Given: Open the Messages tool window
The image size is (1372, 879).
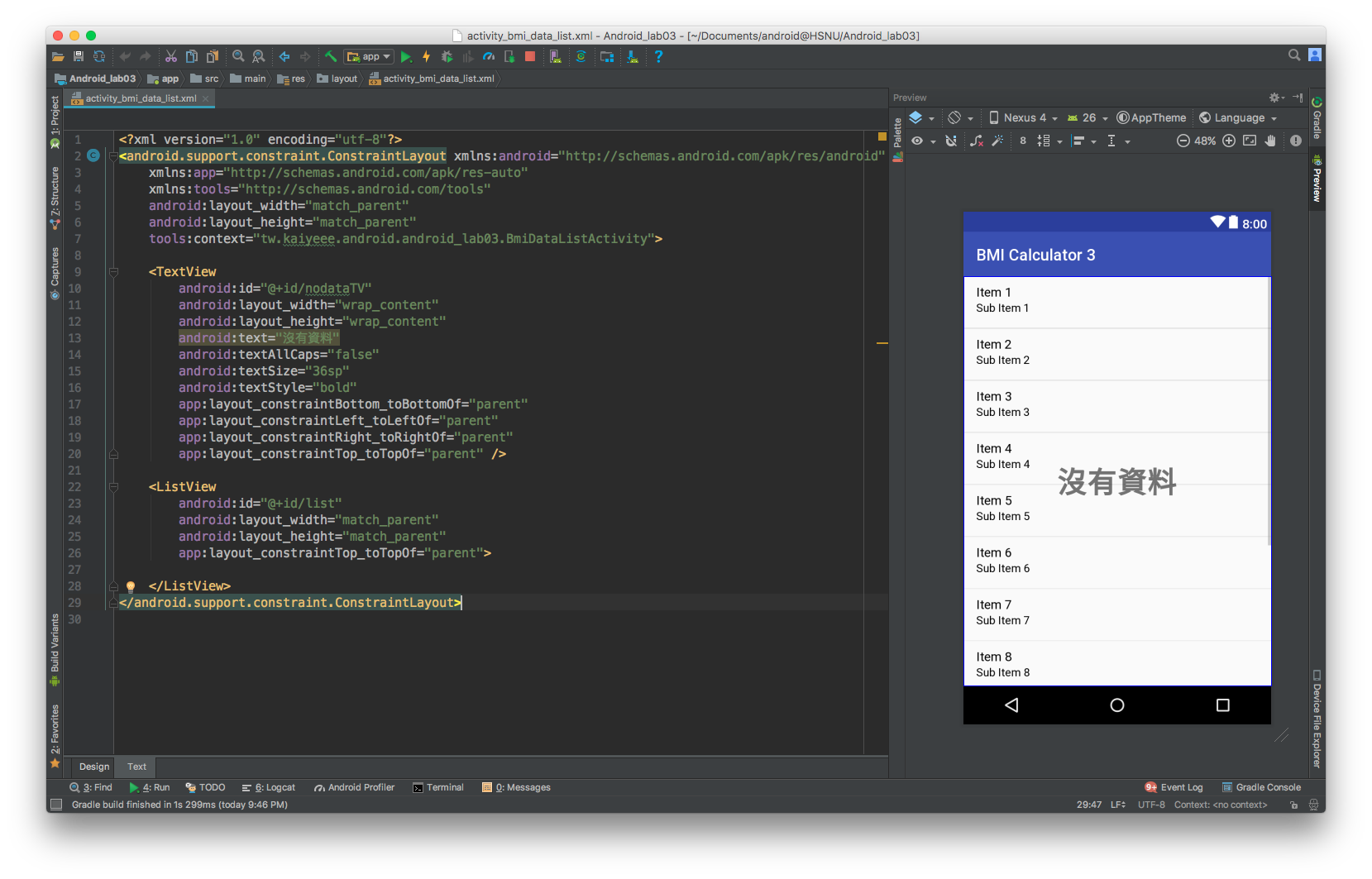Looking at the screenshot, I should (x=516, y=787).
